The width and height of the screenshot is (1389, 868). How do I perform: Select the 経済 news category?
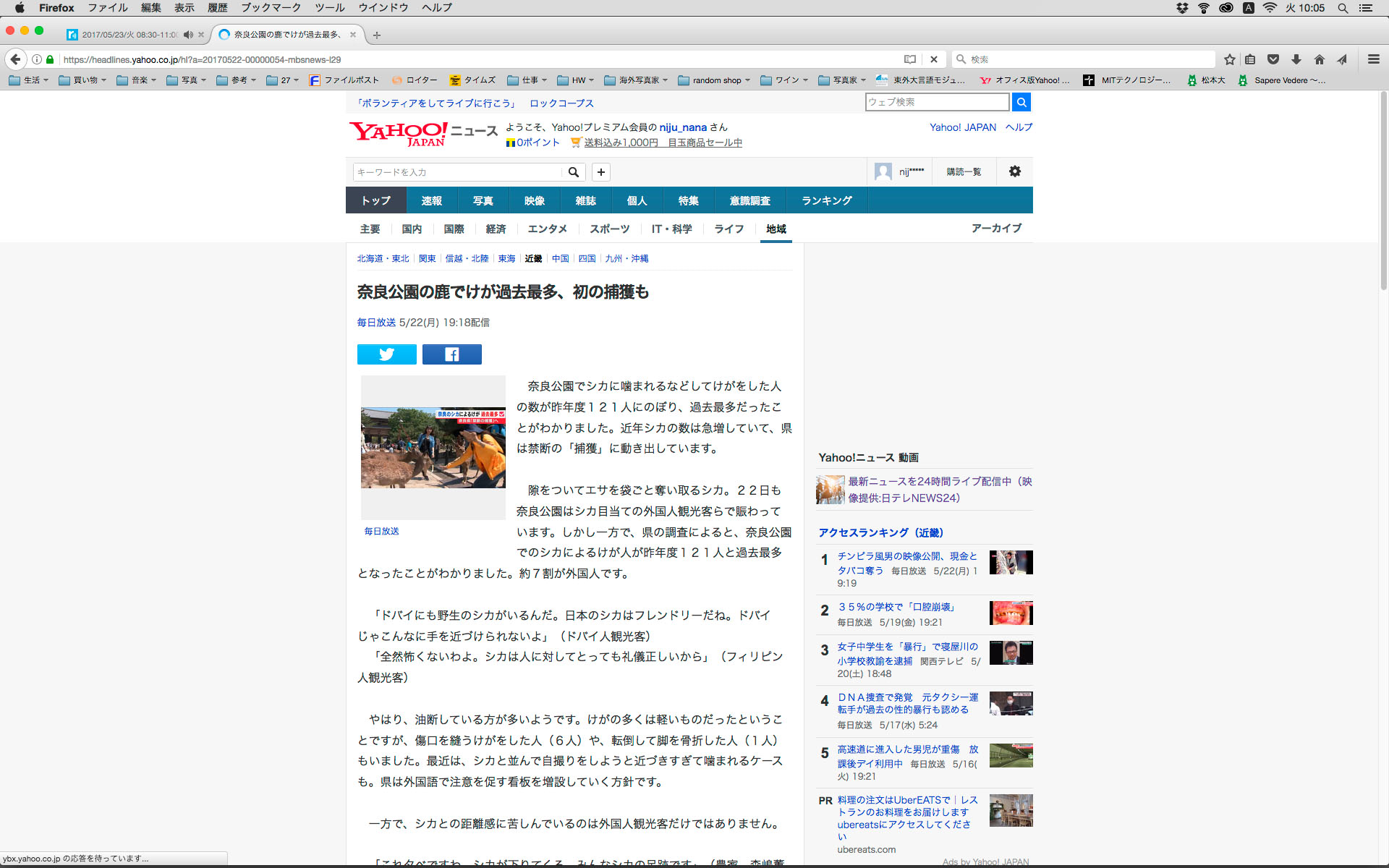(x=496, y=229)
